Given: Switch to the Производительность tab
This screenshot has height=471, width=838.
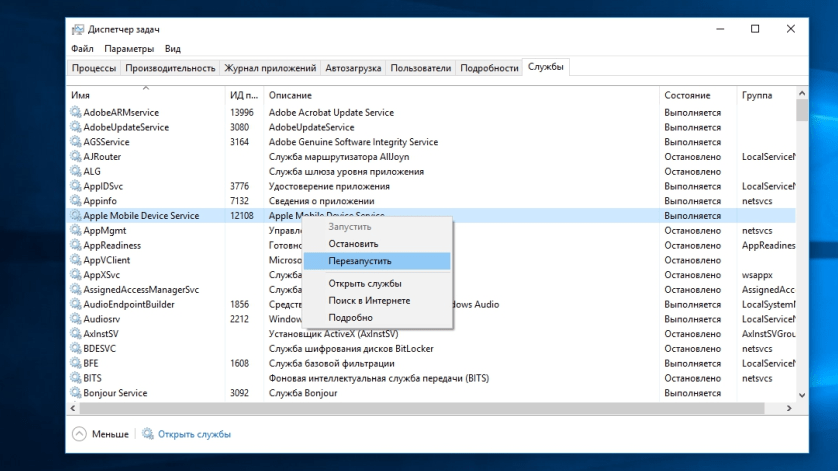Looking at the screenshot, I should coord(170,68).
